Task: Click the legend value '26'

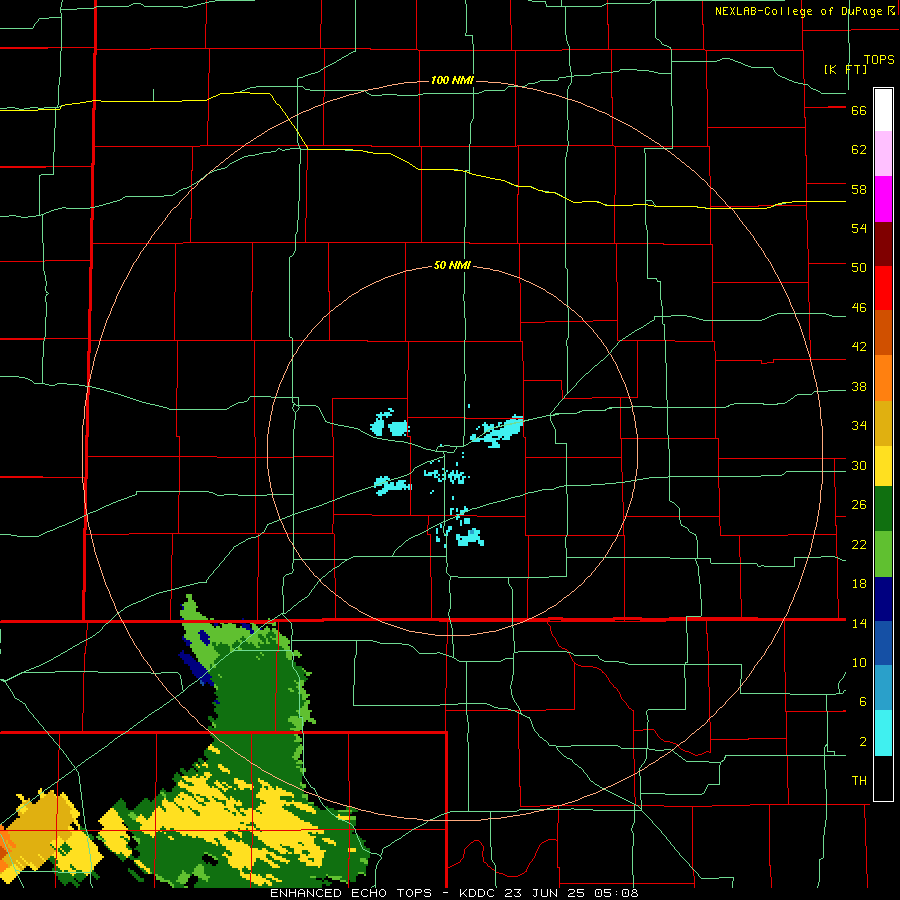Action: click(859, 505)
